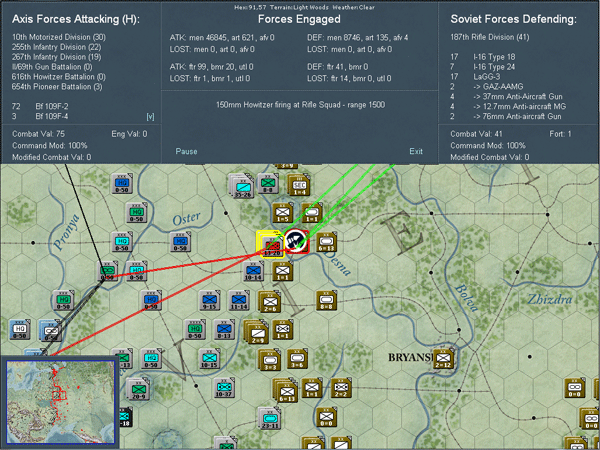Select the green Axis 20-9 infantry stack

click(x=137, y=390)
